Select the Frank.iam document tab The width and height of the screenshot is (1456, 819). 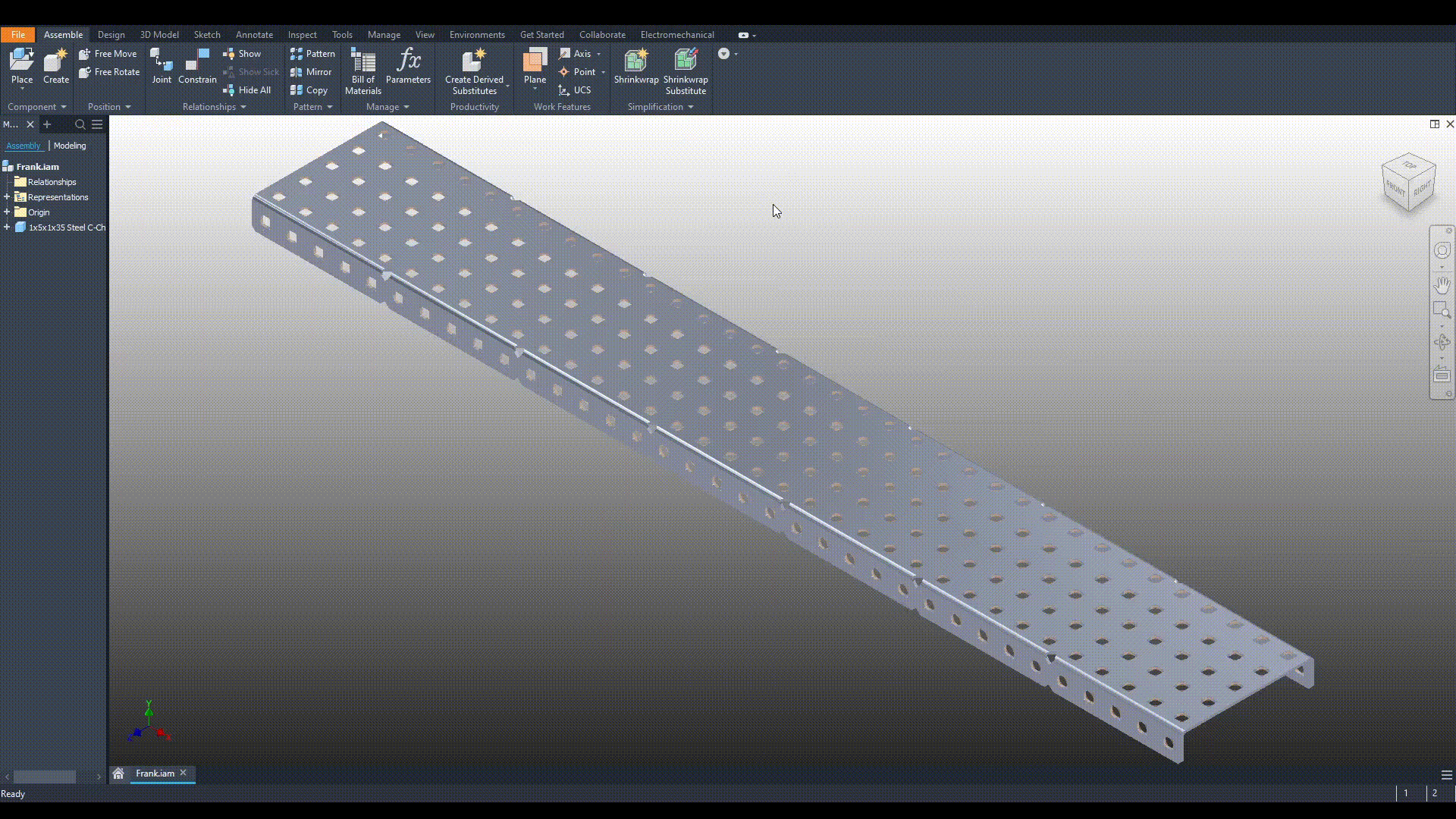[155, 773]
